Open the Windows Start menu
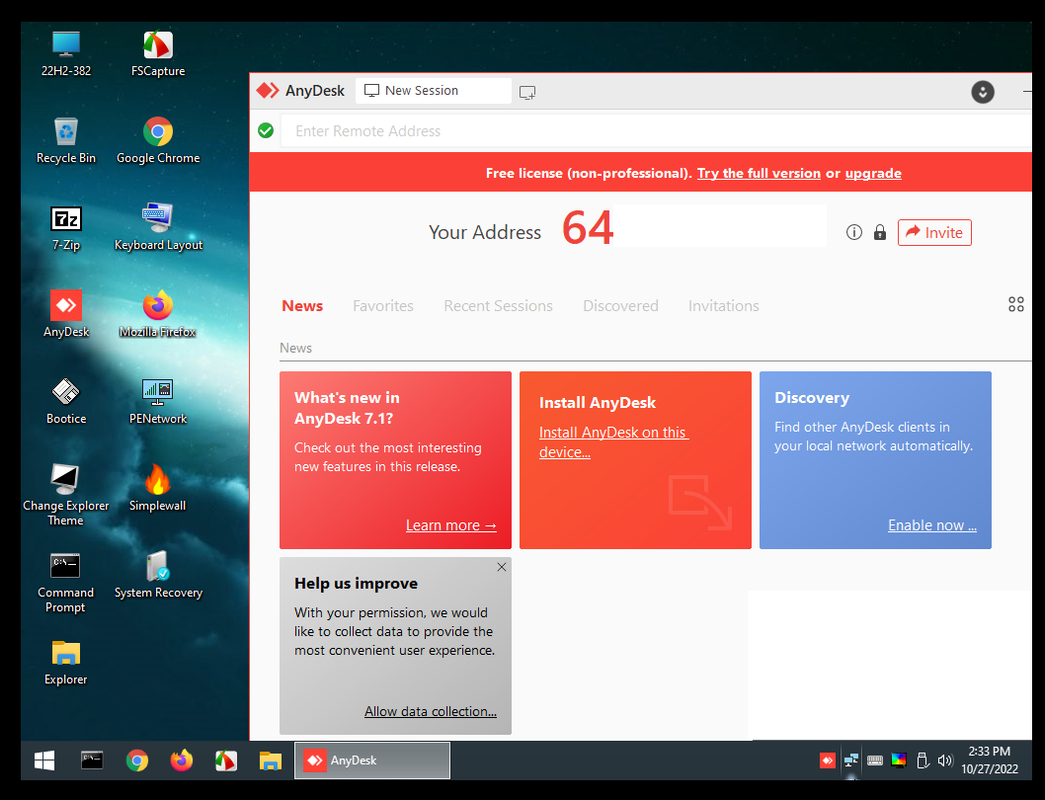The width and height of the screenshot is (1045, 800). click(x=44, y=760)
